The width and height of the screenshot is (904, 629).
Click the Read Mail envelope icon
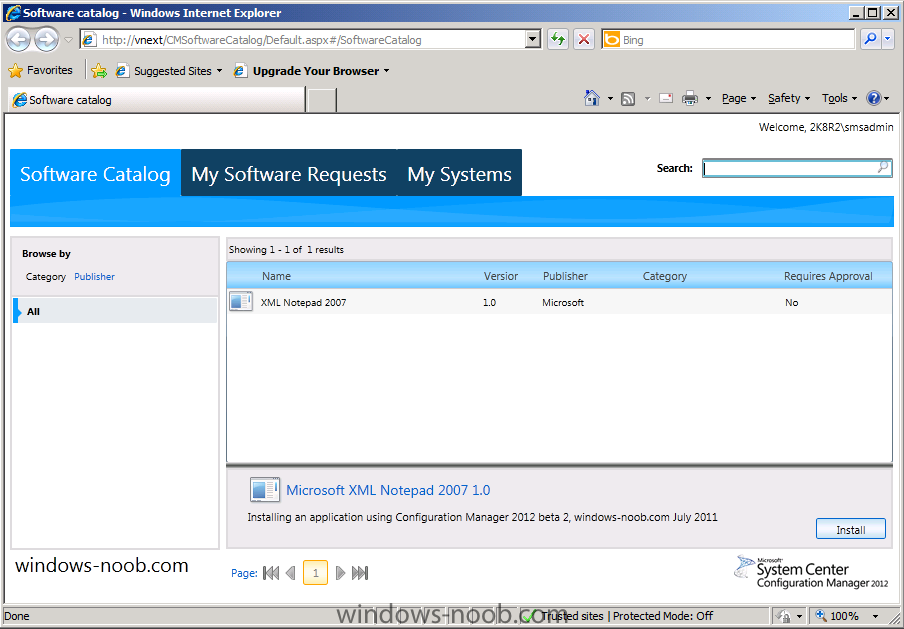(666, 98)
